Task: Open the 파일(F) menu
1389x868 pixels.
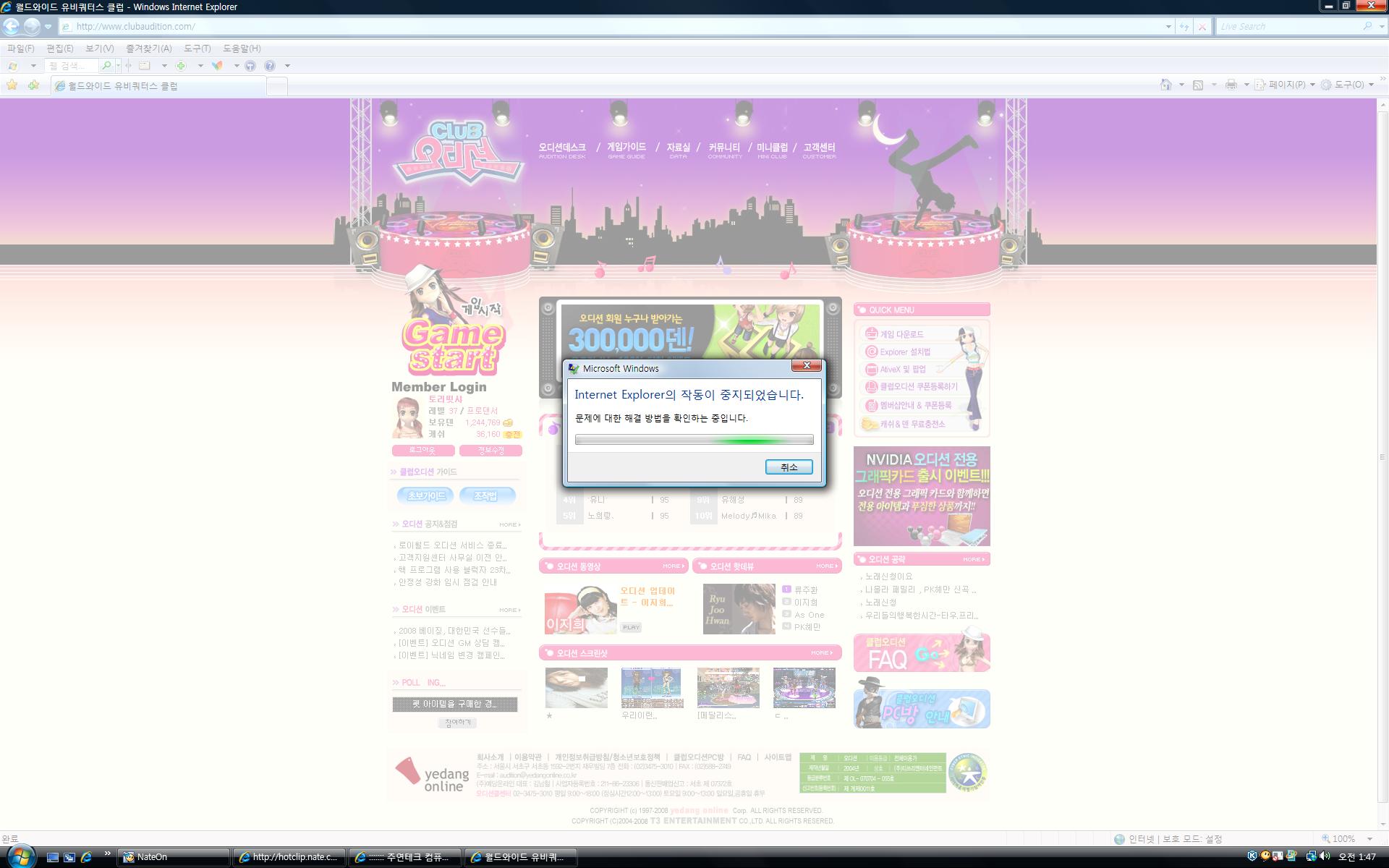Action: [20, 48]
